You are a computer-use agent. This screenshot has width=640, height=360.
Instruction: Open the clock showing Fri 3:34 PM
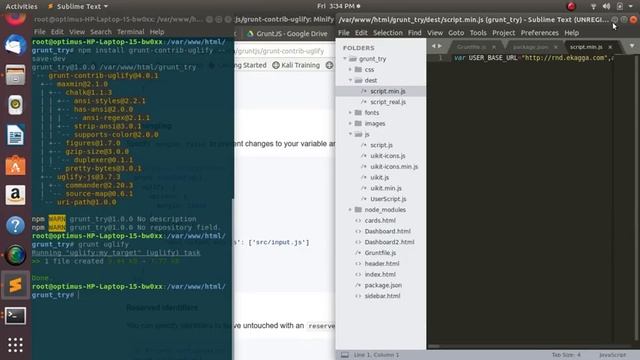pyautogui.click(x=338, y=6)
